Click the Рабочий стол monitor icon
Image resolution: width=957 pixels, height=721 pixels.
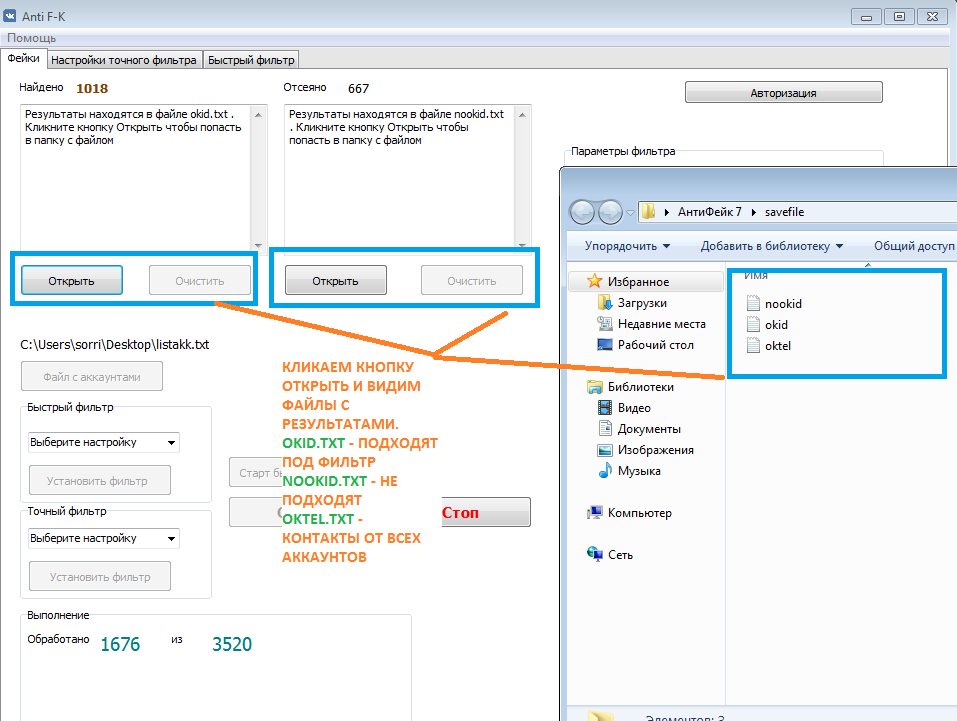coord(604,344)
